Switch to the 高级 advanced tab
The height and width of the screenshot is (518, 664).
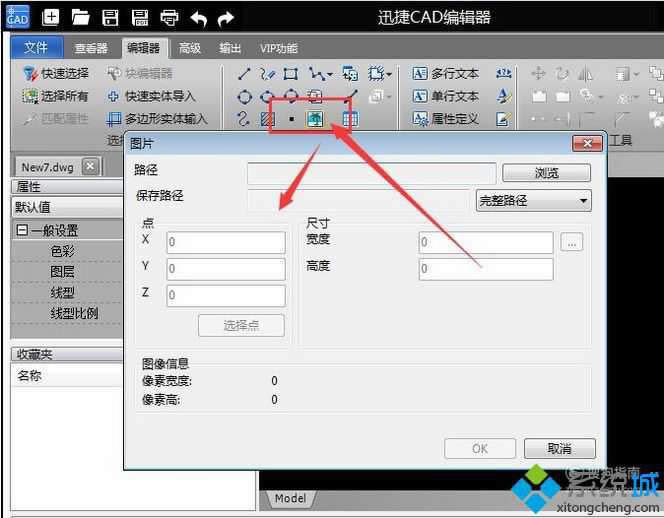[x=189, y=48]
